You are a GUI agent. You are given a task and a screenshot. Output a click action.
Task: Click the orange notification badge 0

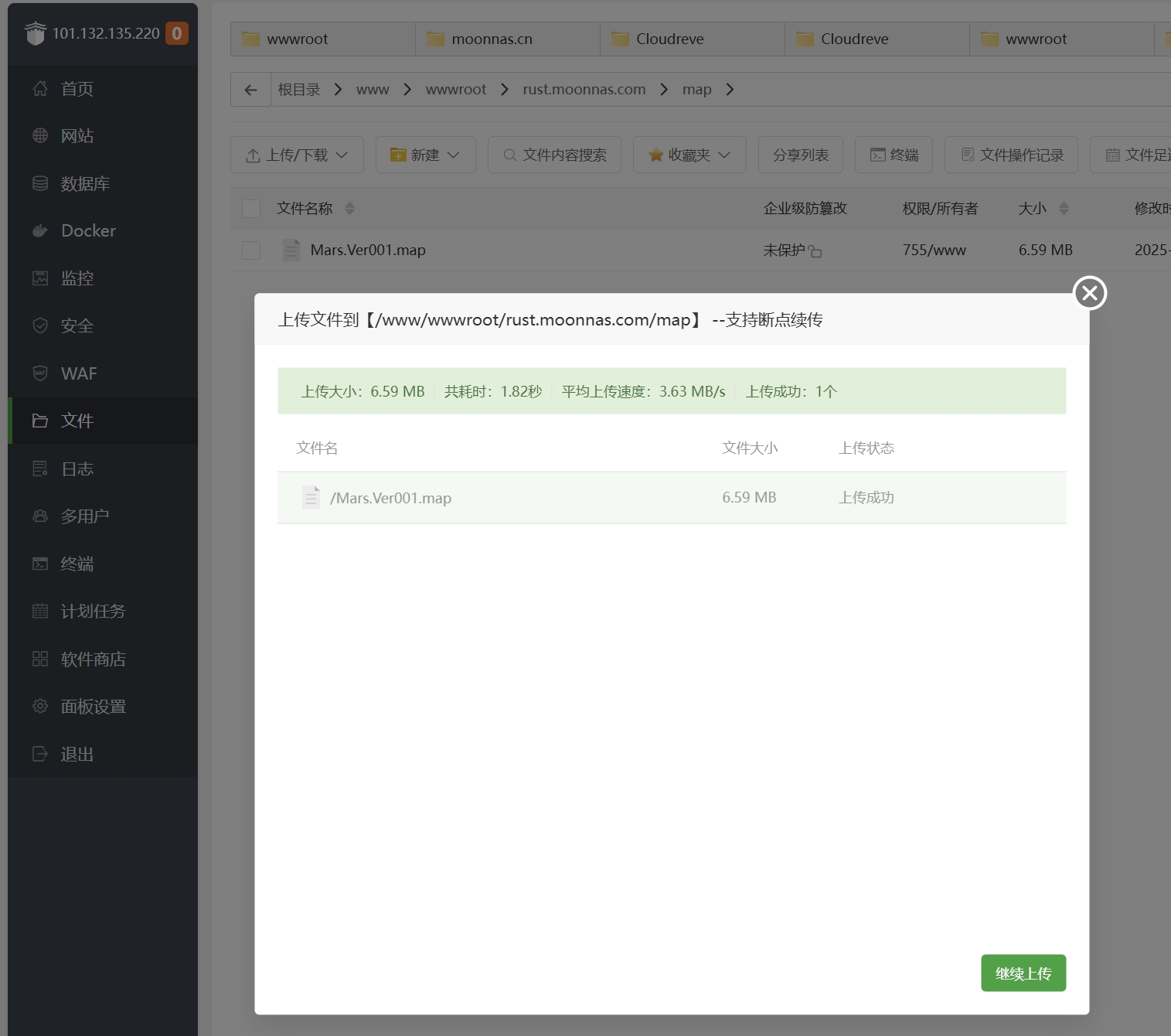[x=177, y=33]
